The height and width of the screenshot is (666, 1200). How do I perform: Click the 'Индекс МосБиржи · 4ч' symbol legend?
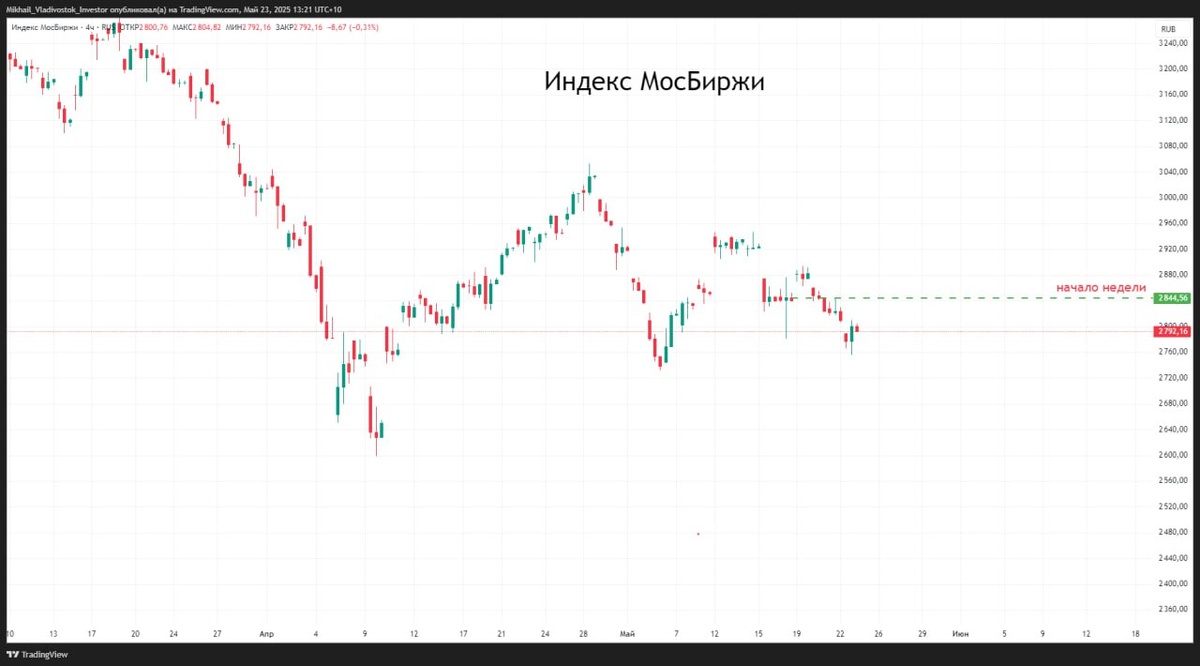(x=53, y=27)
